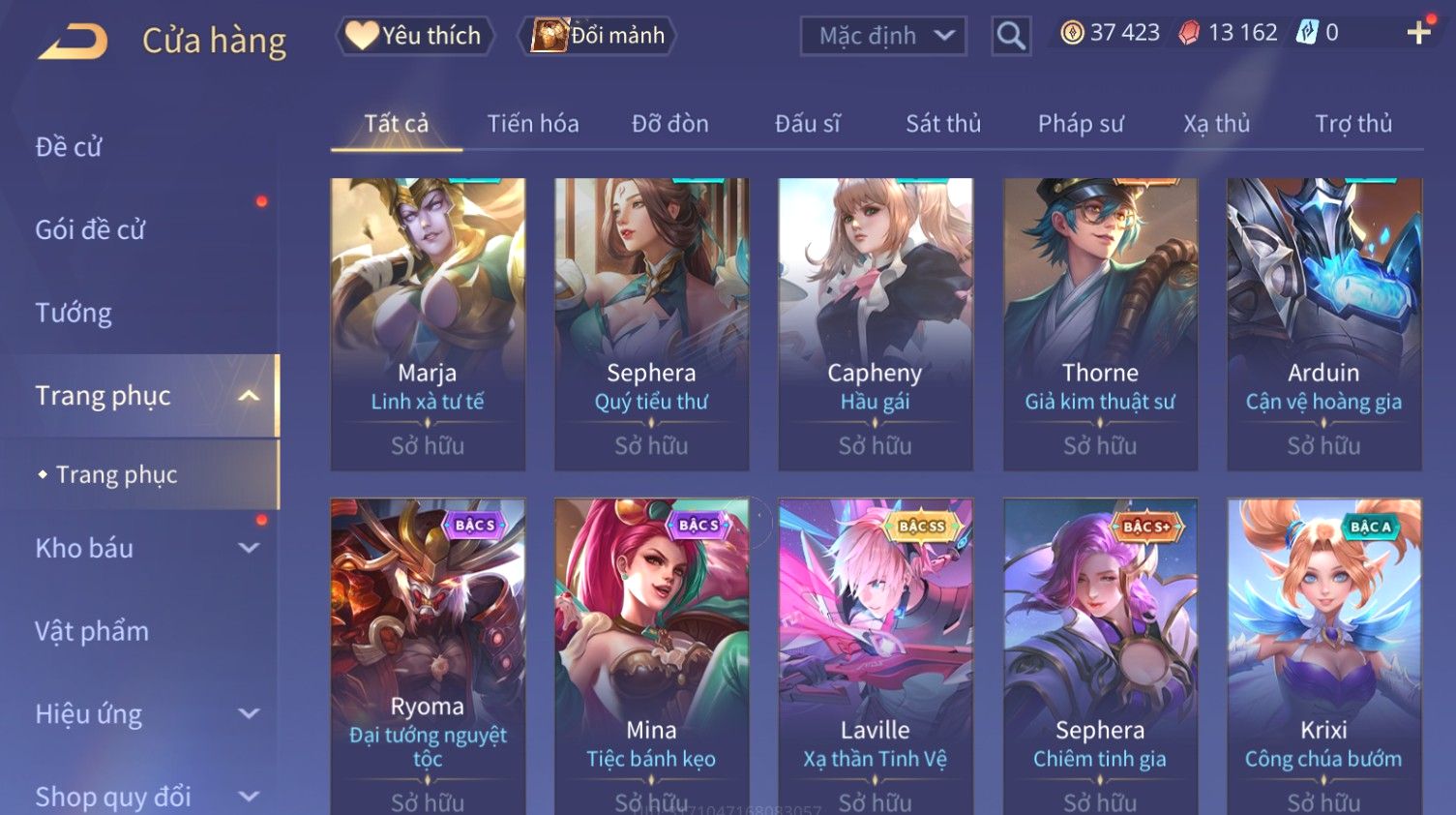The width and height of the screenshot is (1456, 815).
Task: Click the red ruby currency icon
Action: click(x=1189, y=33)
